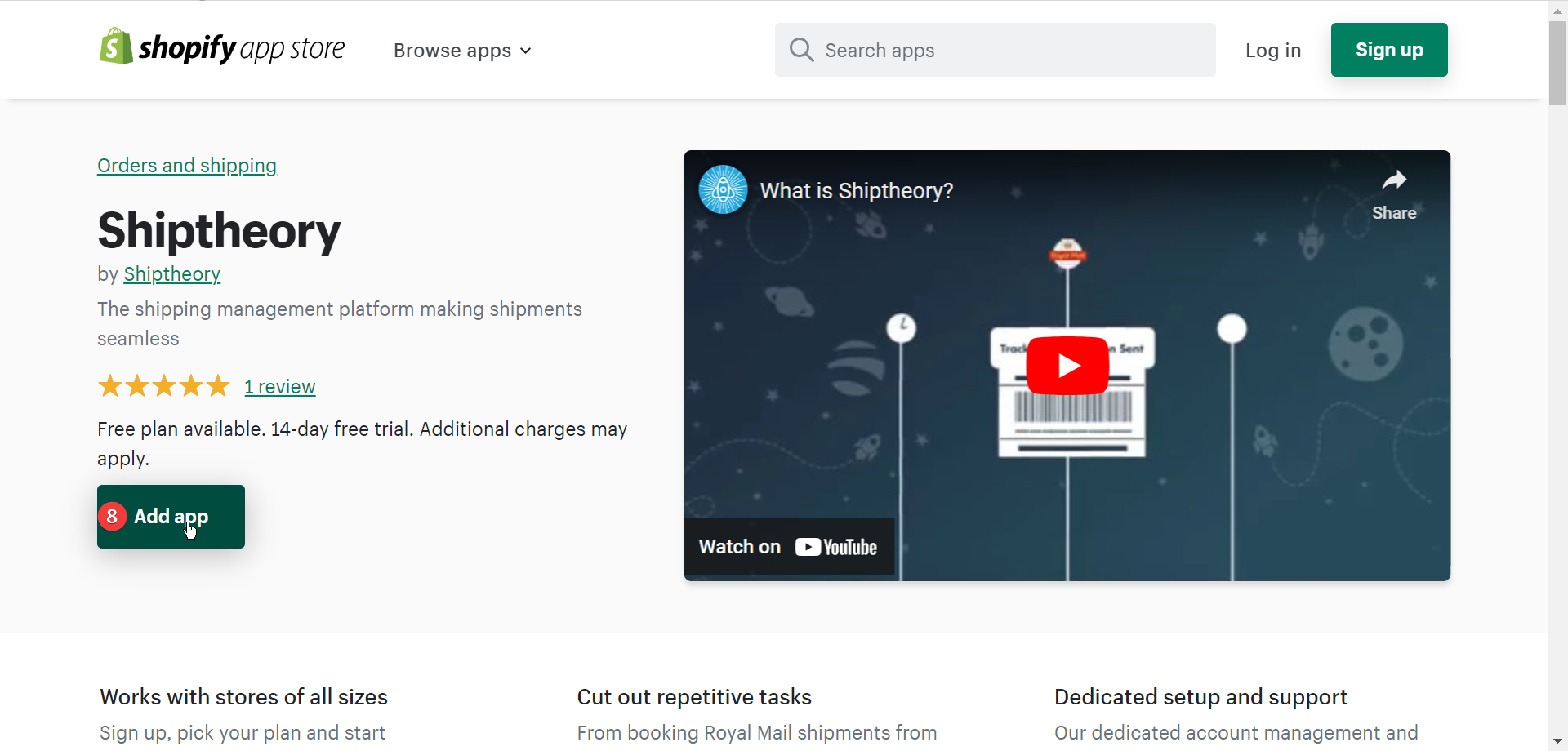Click the 'Dedicated setup and support' heading
Viewport: 1568px width, 751px height.
[1200, 697]
